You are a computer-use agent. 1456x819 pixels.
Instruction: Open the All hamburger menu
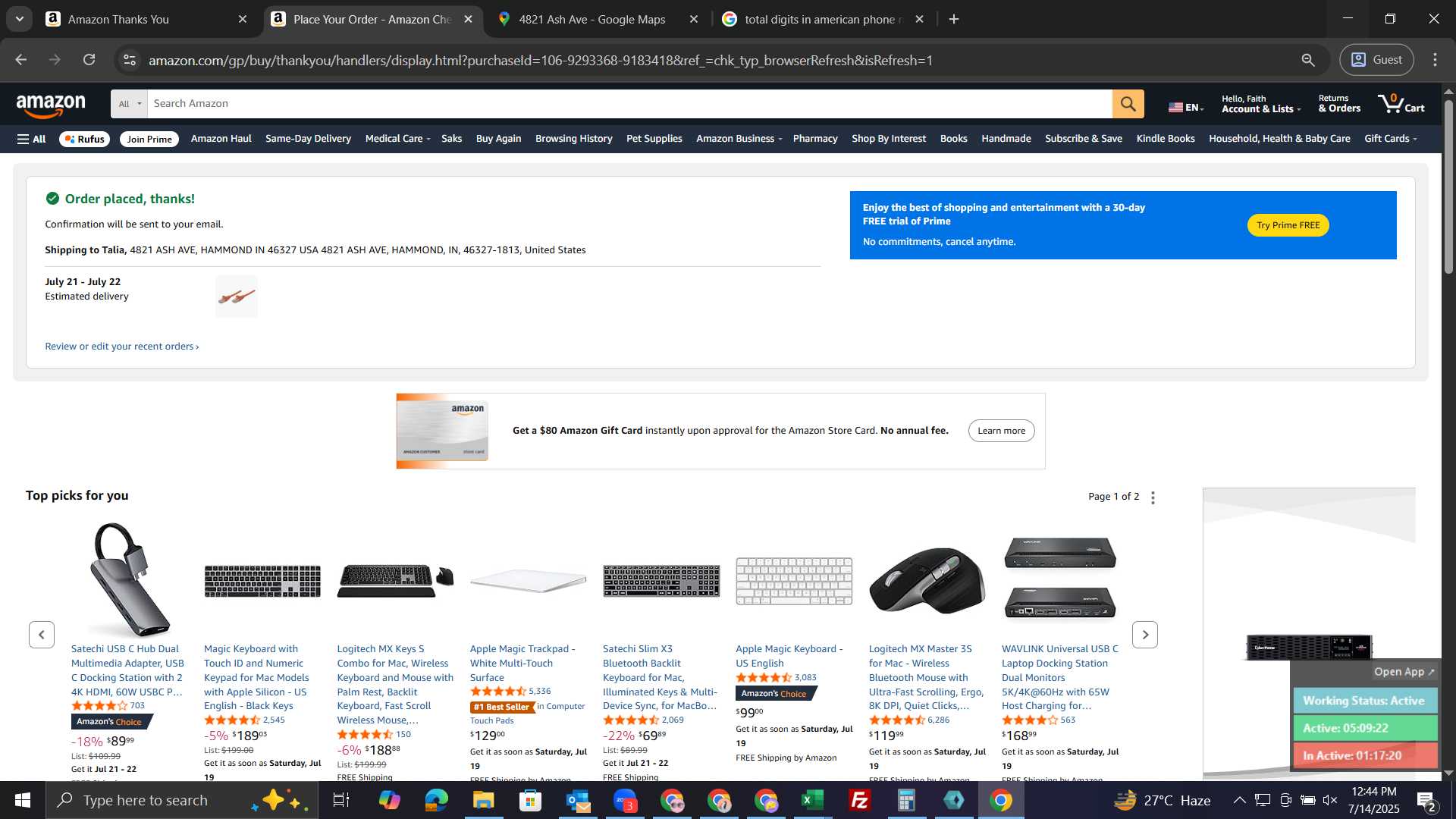(x=32, y=139)
